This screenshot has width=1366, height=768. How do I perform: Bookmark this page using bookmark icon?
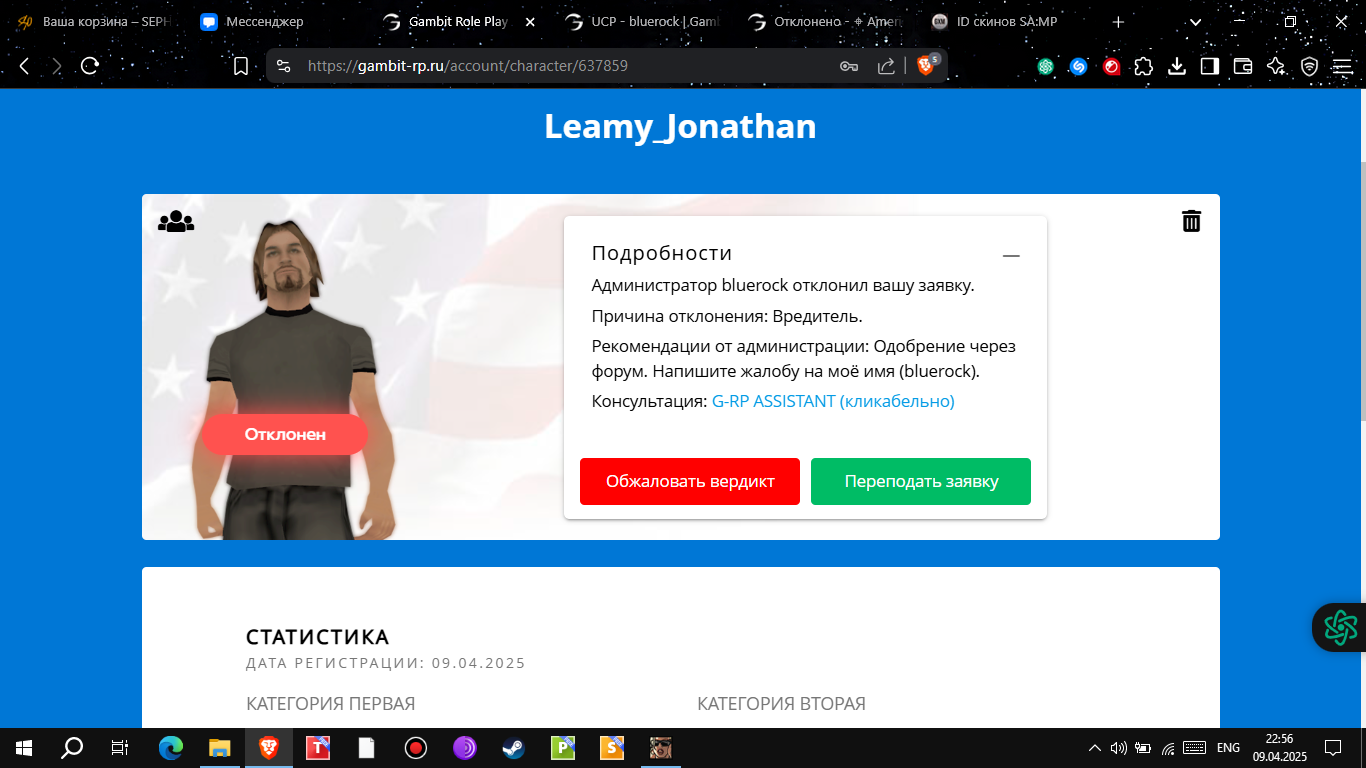pos(241,66)
